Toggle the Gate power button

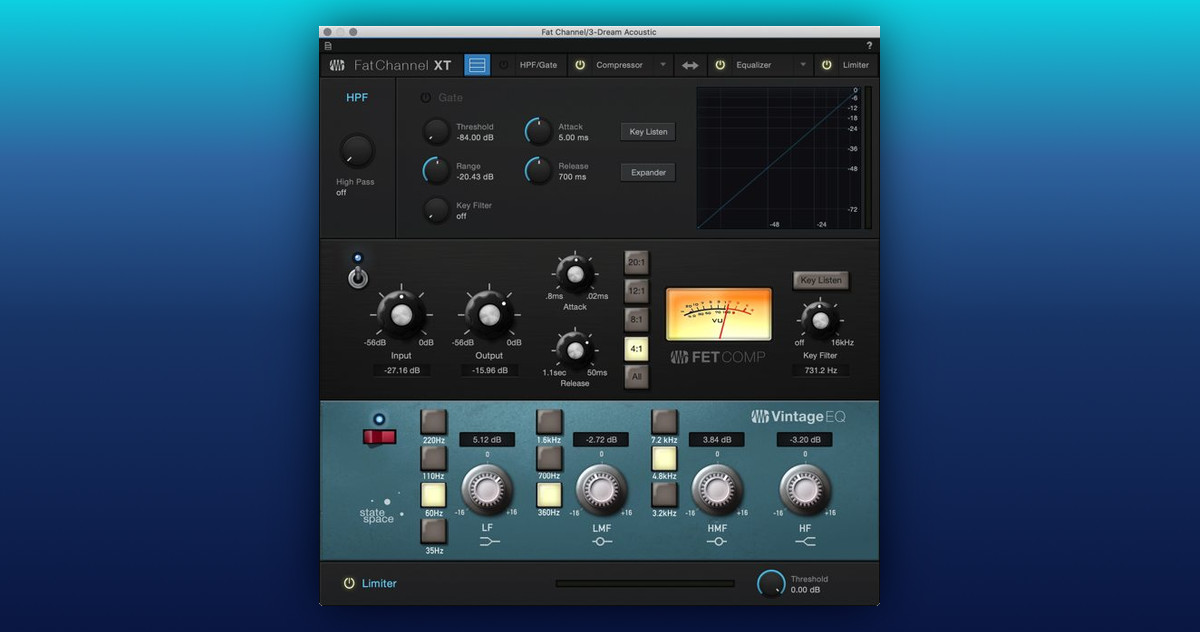coord(425,98)
